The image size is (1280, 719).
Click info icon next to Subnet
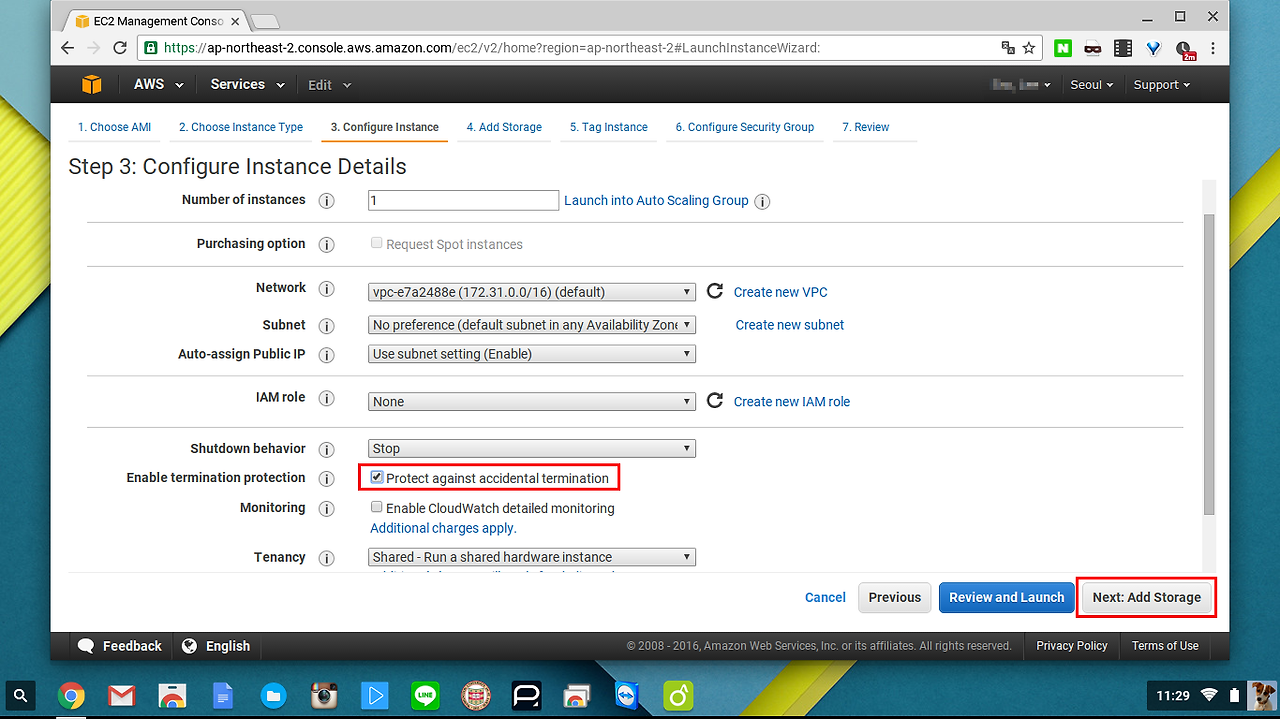tap(326, 326)
